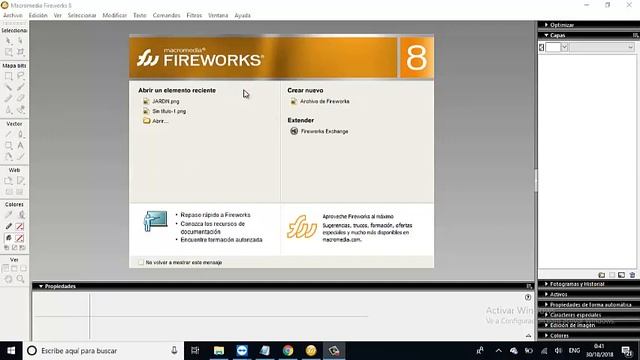This screenshot has height=360, width=640.
Task: Expand the Activos panel
Action: coord(546,294)
